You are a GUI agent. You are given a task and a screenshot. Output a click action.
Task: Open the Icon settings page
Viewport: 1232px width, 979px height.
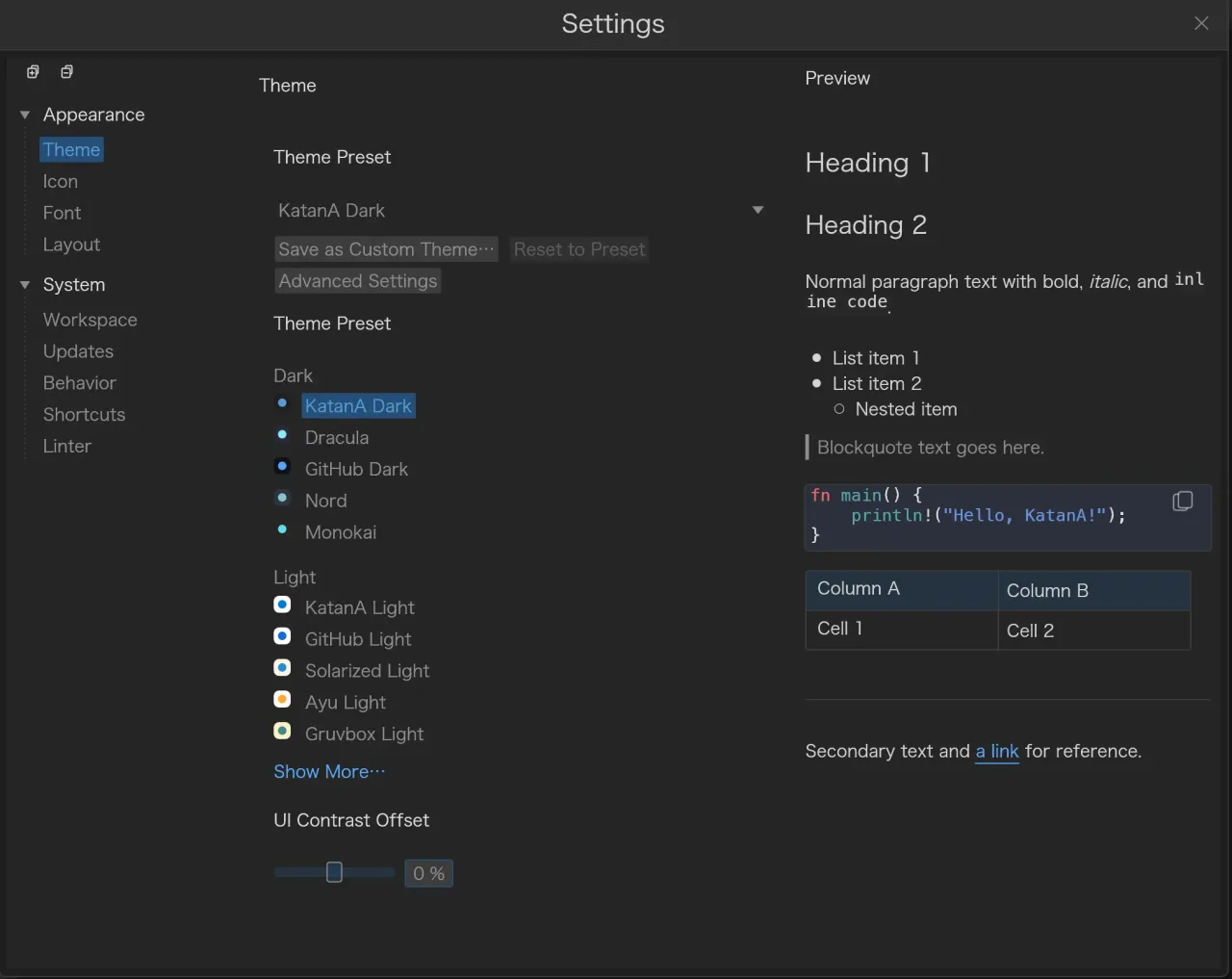click(61, 182)
